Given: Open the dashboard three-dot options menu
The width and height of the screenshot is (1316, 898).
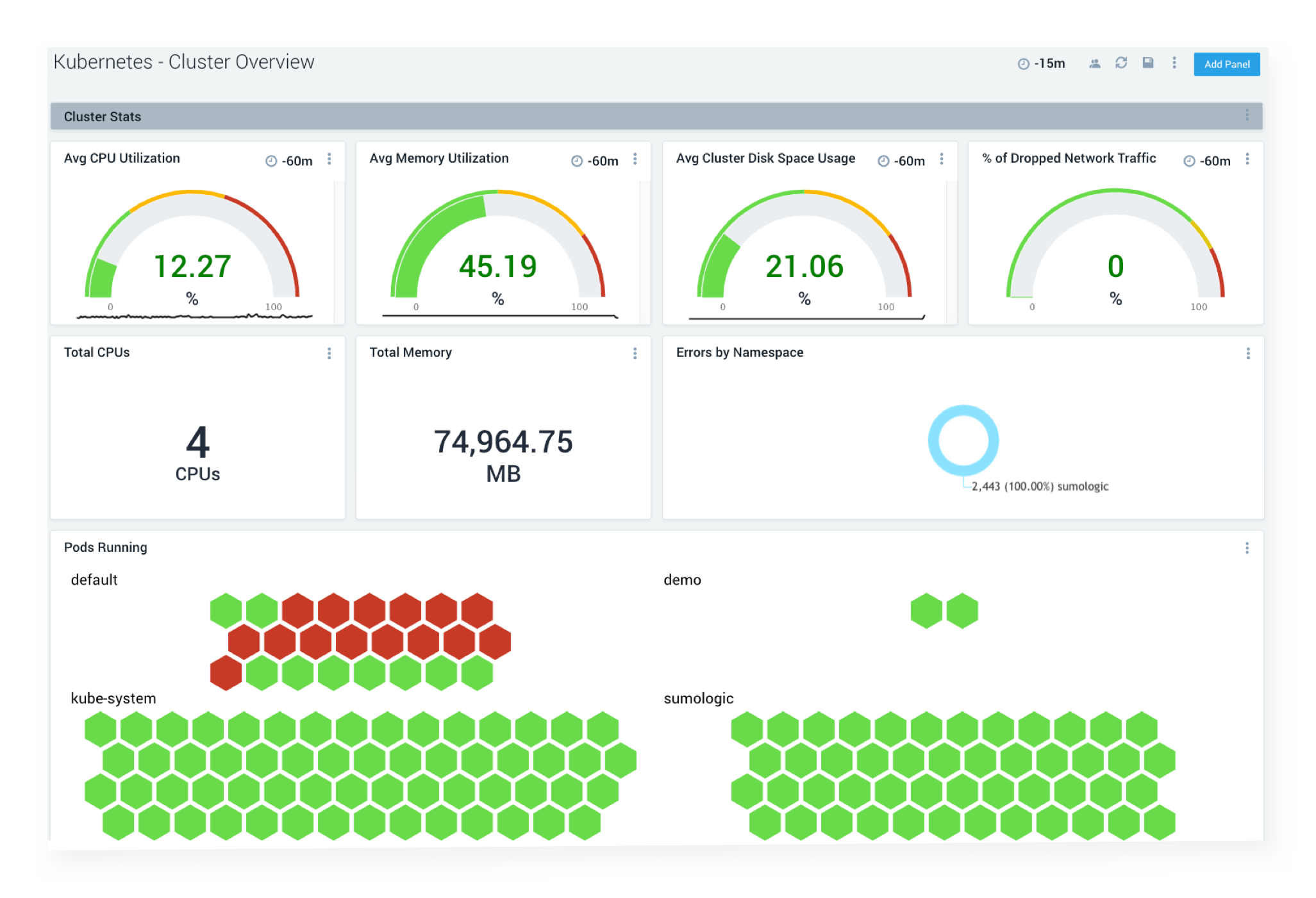Looking at the screenshot, I should 1174,63.
